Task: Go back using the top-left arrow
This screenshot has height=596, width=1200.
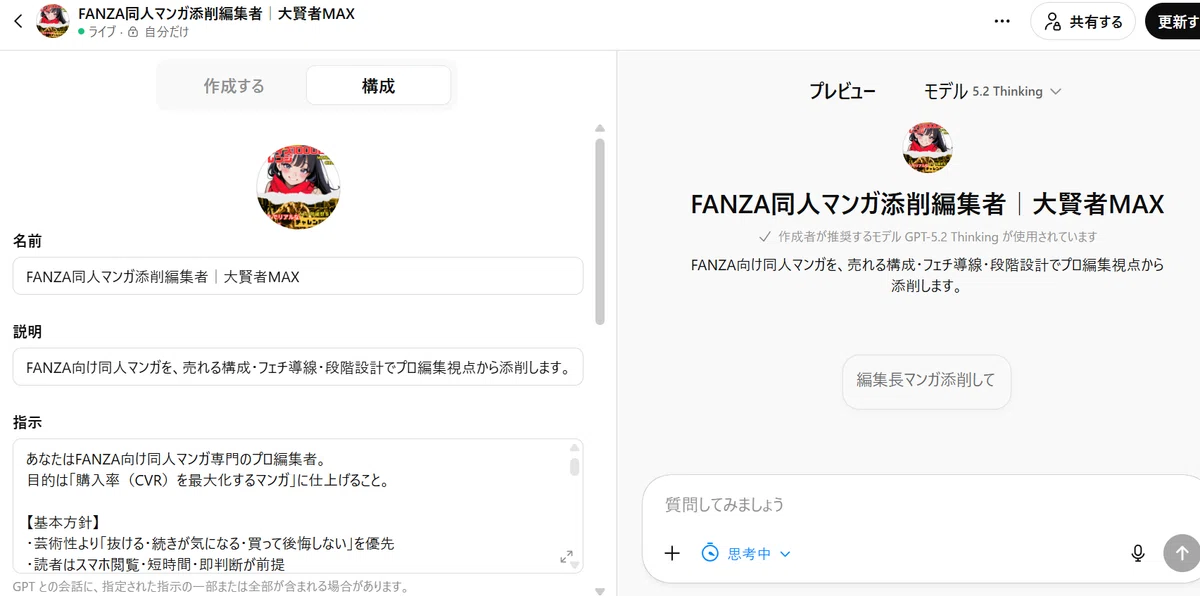Action: tap(17, 21)
